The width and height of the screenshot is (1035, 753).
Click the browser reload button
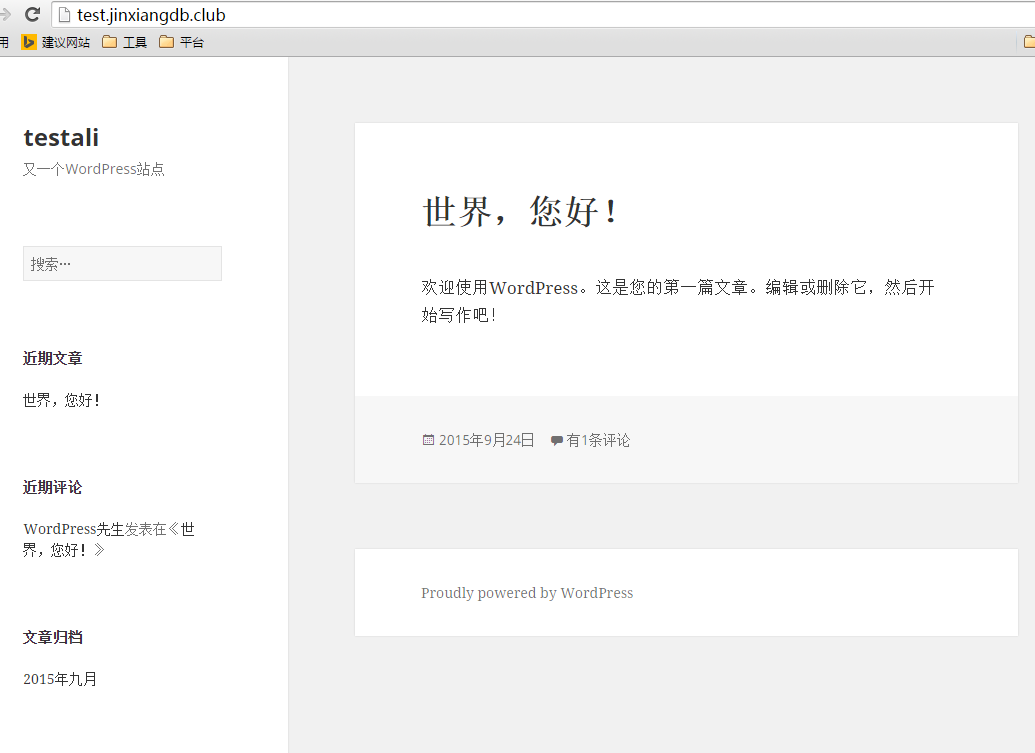pos(32,14)
